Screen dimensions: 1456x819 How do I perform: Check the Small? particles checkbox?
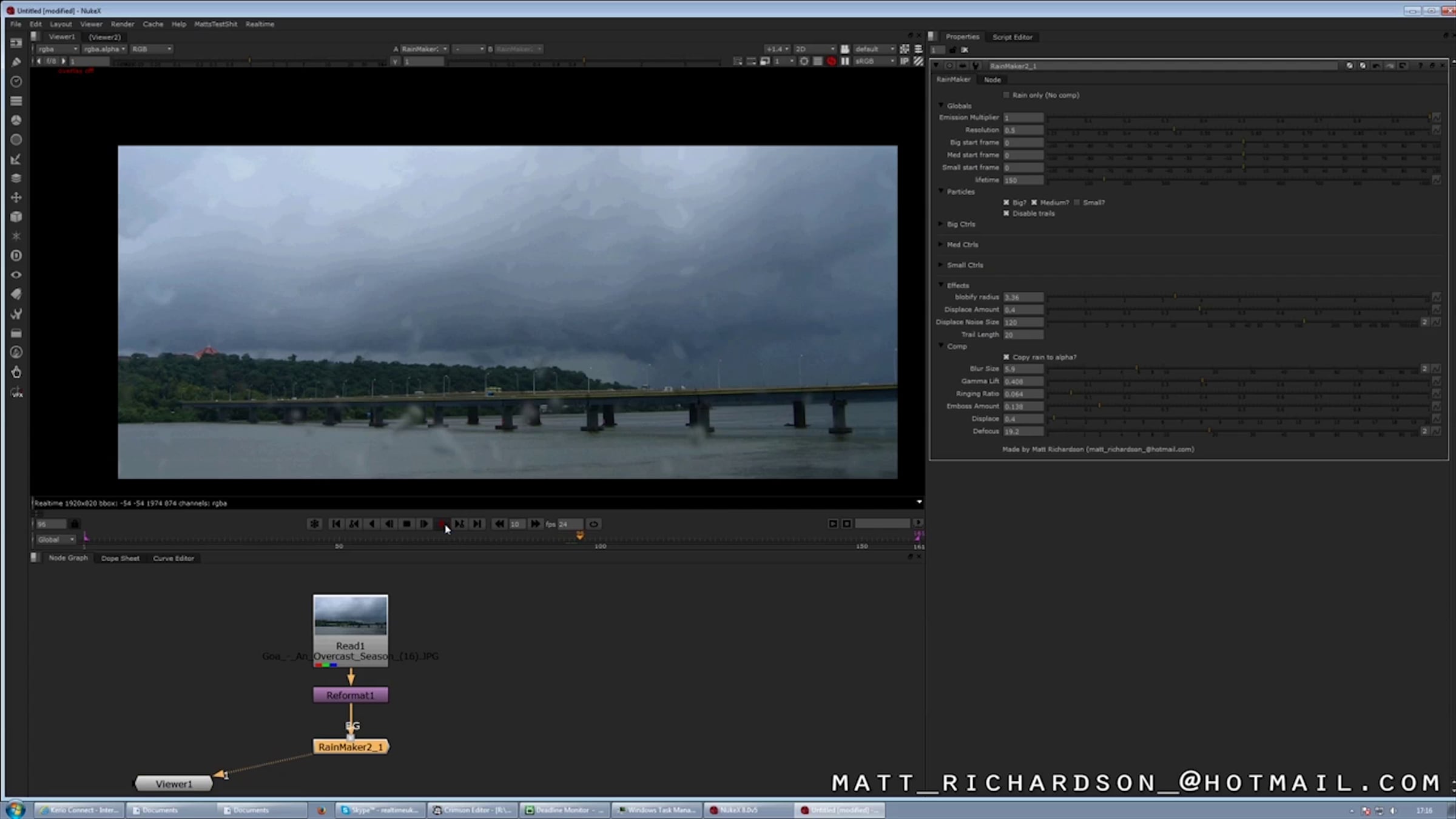[x=1077, y=203]
